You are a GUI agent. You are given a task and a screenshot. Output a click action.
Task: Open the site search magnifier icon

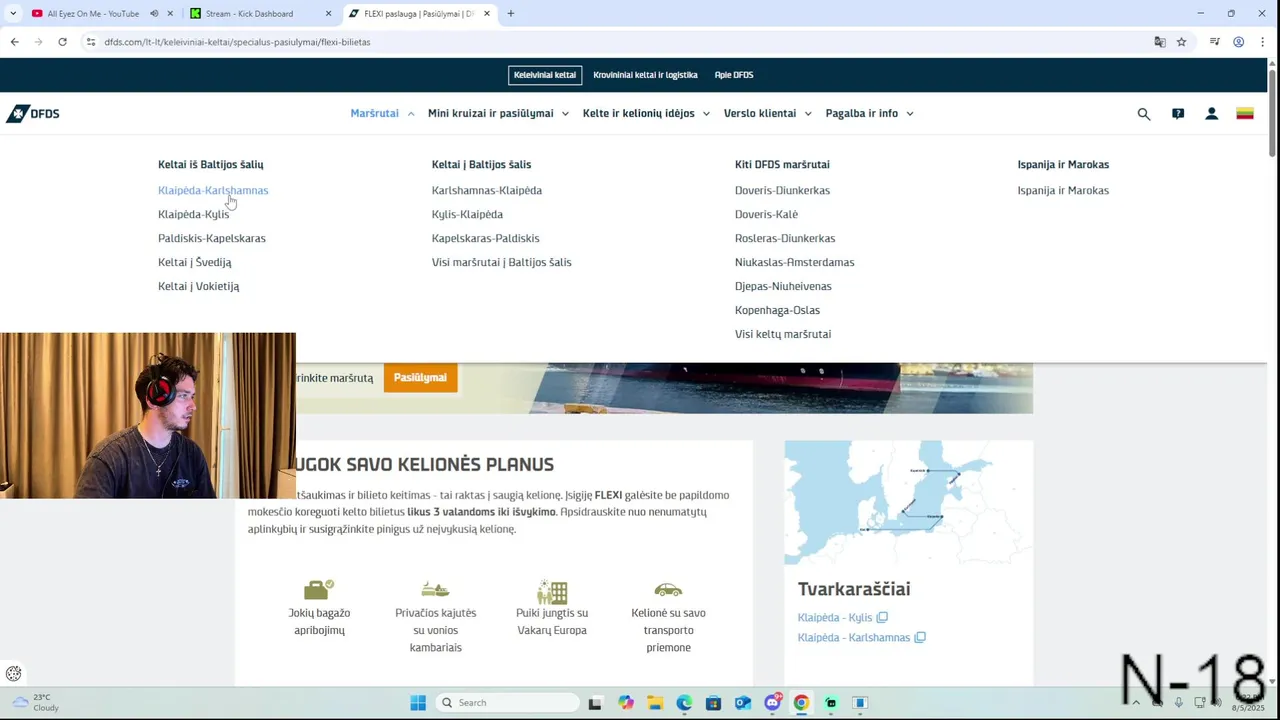point(1144,114)
